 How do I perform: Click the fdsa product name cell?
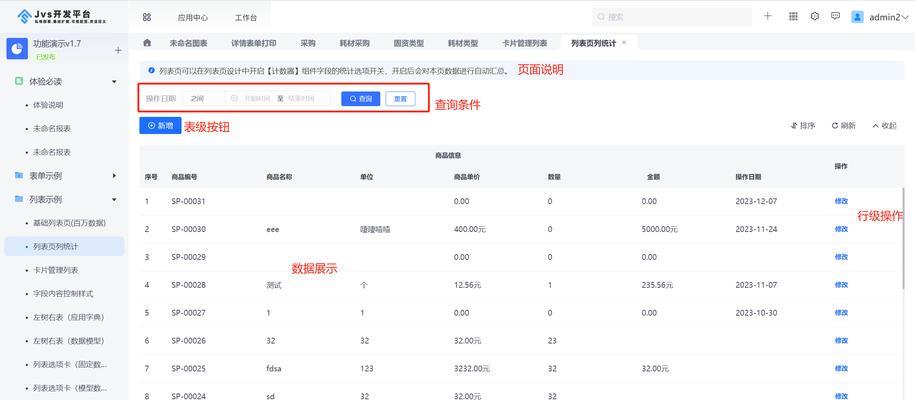pyautogui.click(x=274, y=369)
